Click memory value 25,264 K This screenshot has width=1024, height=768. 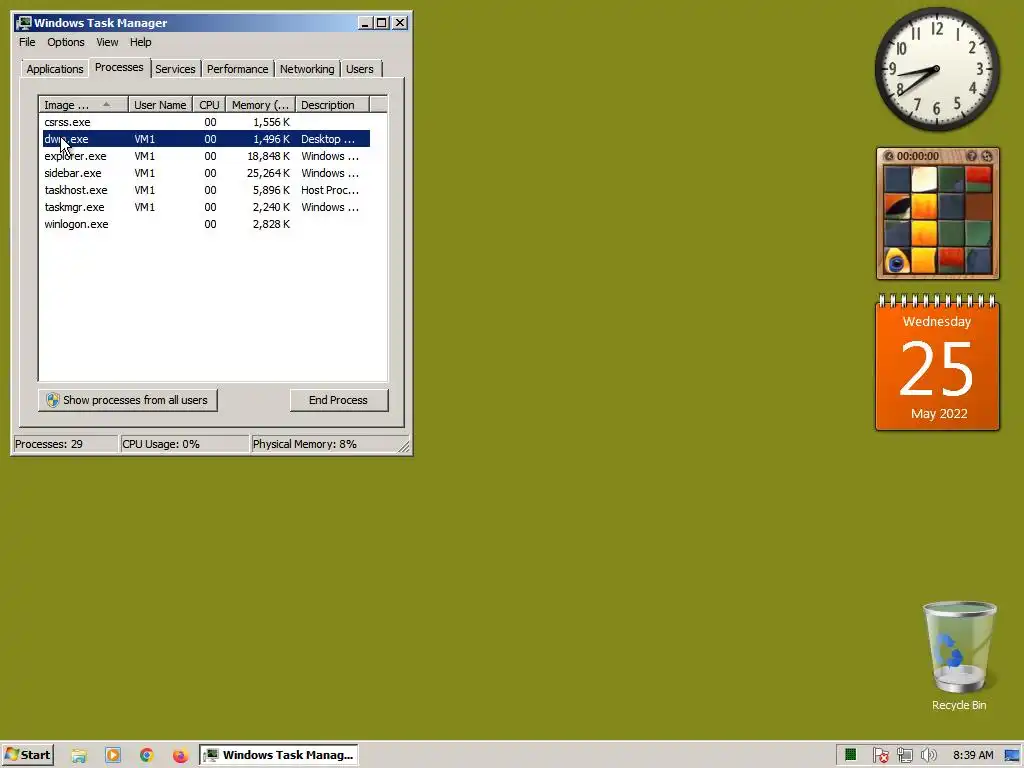268,173
